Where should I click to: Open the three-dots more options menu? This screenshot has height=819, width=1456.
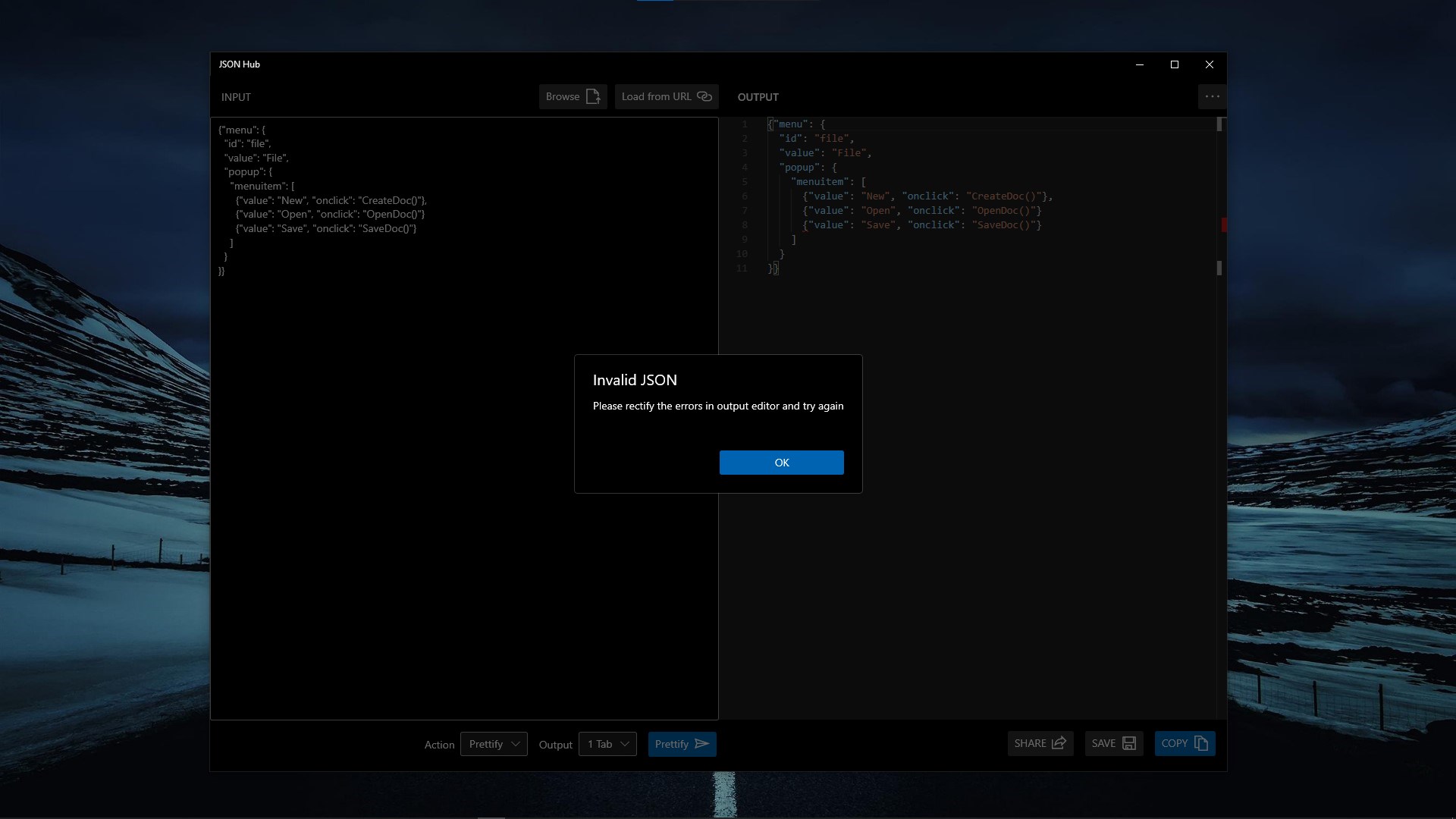click(x=1212, y=96)
